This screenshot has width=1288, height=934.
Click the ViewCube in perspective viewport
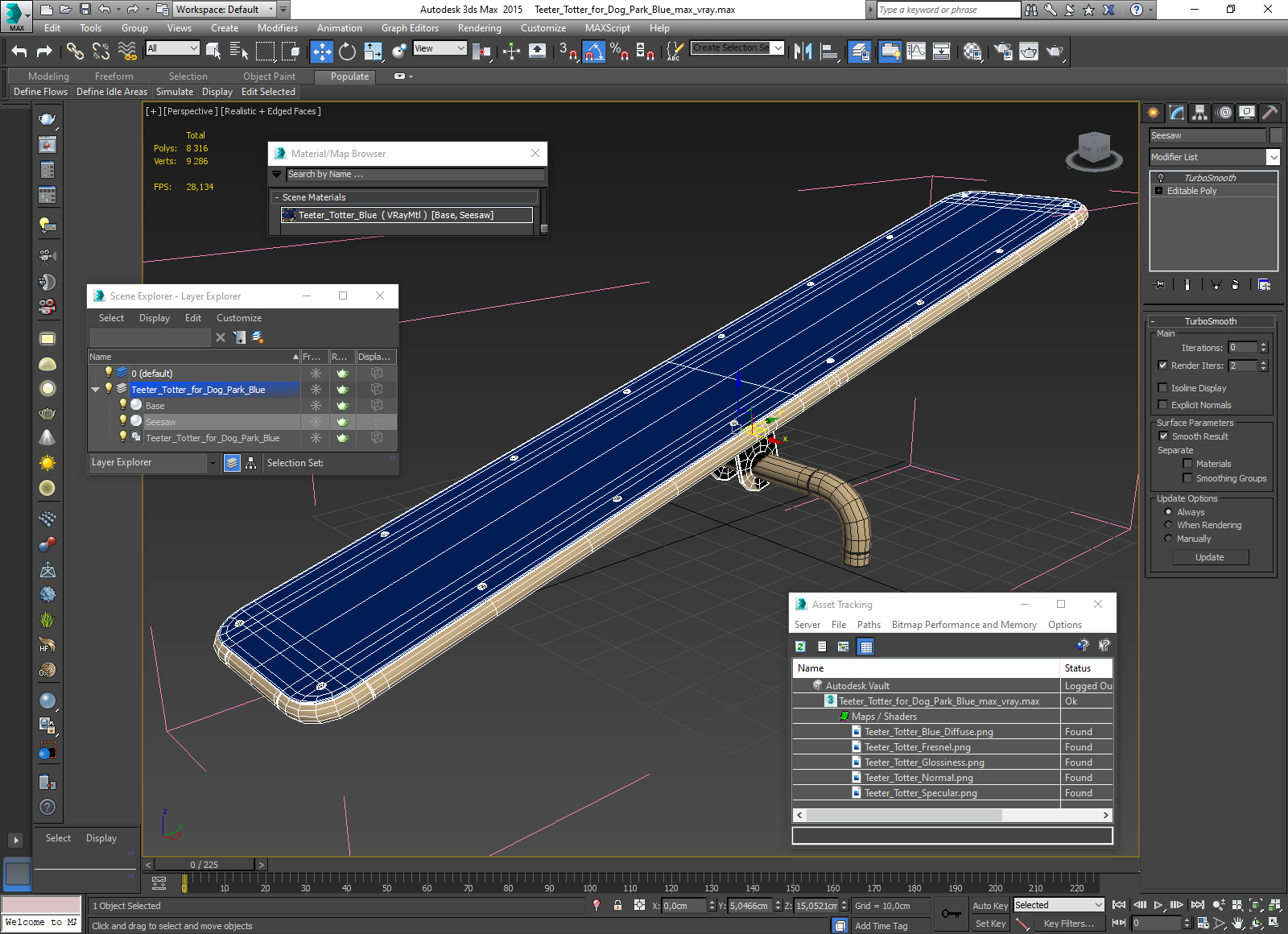click(1094, 151)
